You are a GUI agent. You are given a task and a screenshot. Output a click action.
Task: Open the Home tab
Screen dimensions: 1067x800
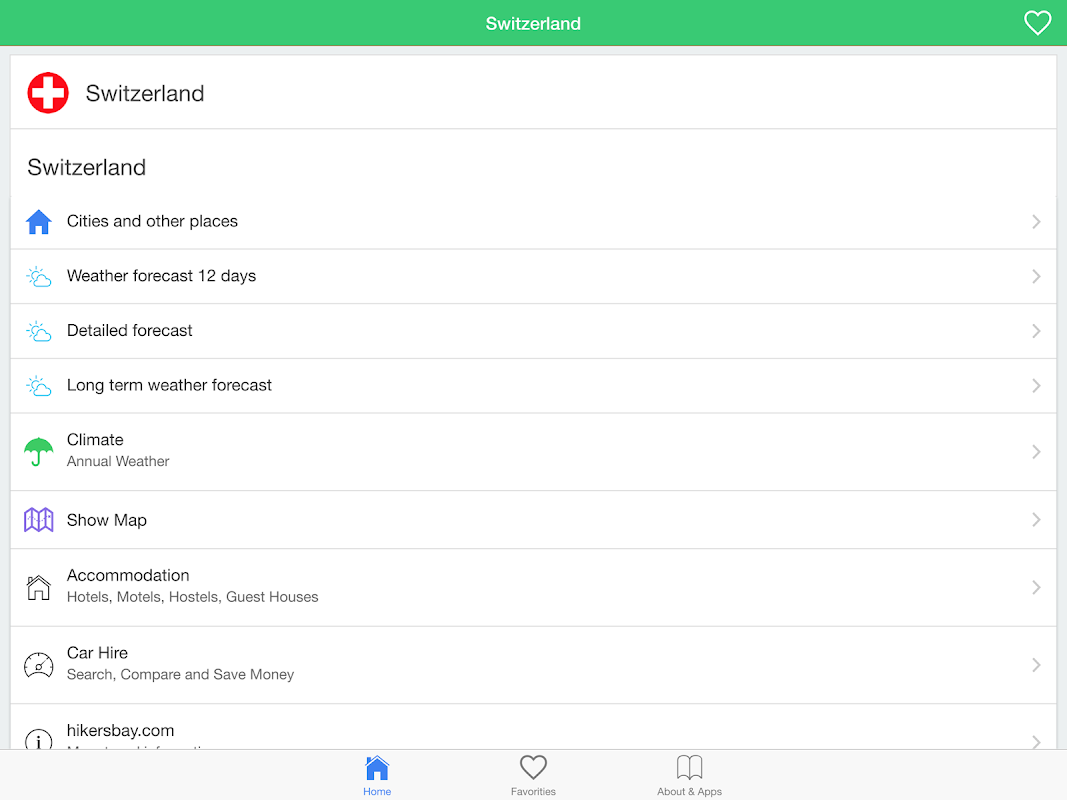pyautogui.click(x=377, y=776)
